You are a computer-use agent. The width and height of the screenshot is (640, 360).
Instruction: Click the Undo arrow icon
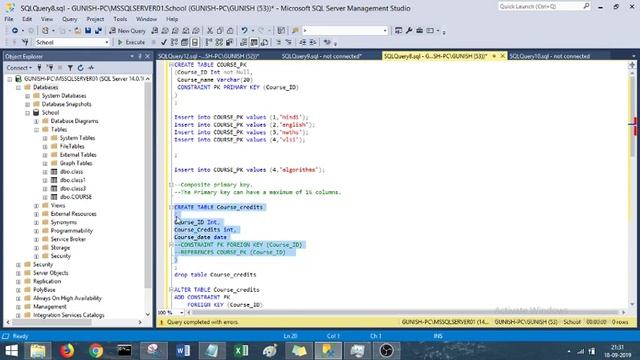244,31
